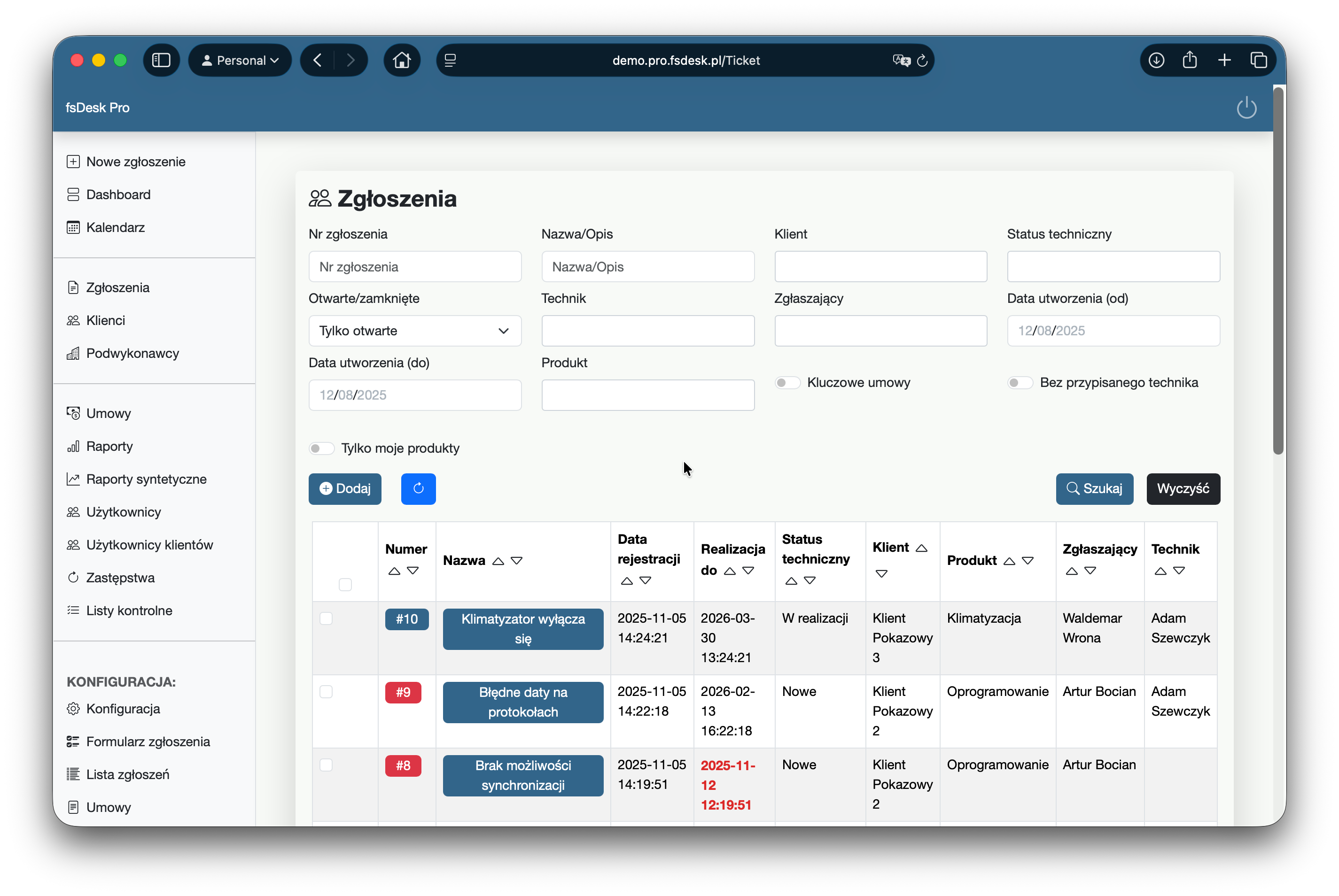The height and width of the screenshot is (896, 1339).
Task: Open Otwarte/zamknięte dropdown
Action: [x=414, y=331]
